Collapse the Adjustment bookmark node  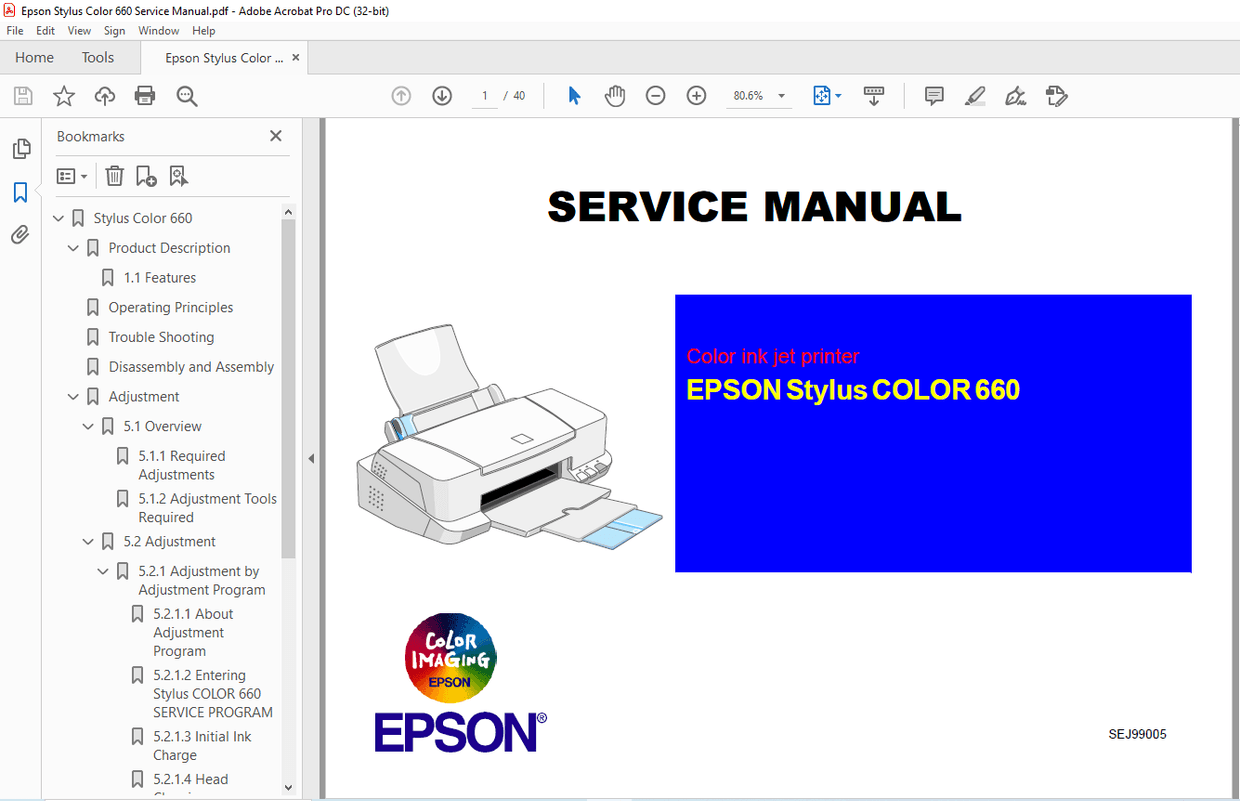(72, 396)
